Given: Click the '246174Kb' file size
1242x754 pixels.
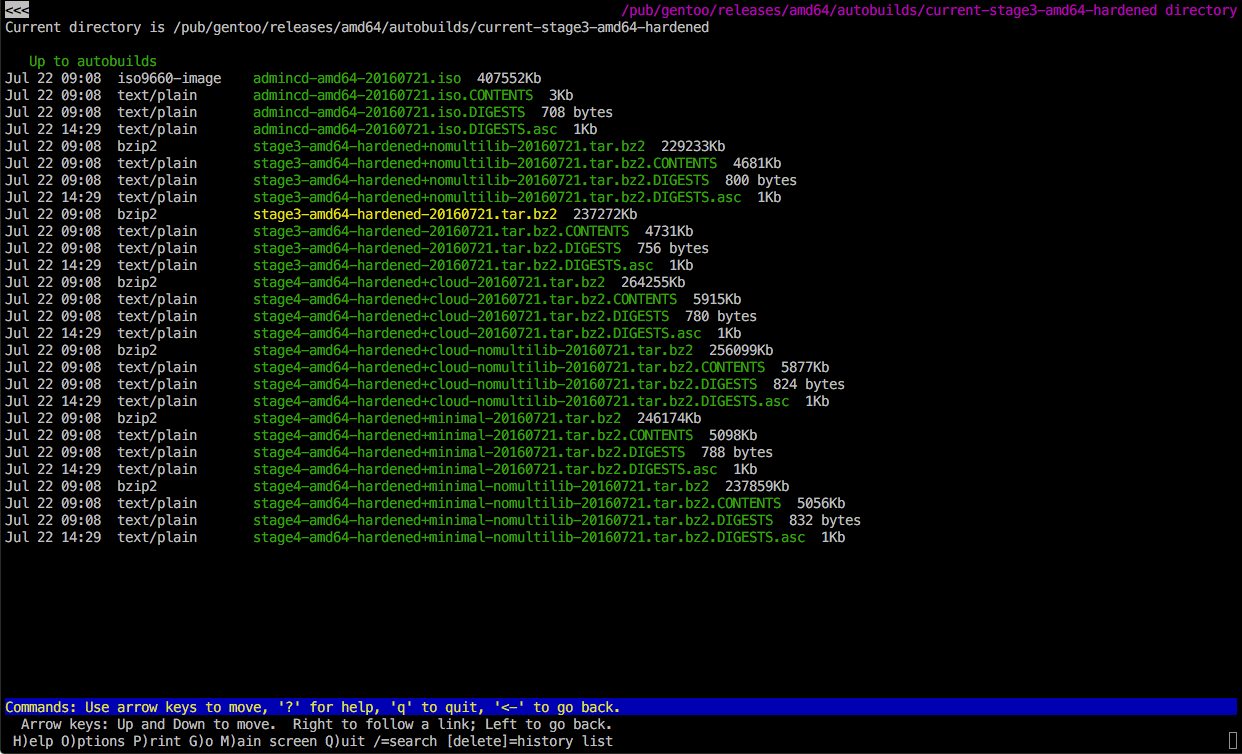Looking at the screenshot, I should click(x=669, y=418).
